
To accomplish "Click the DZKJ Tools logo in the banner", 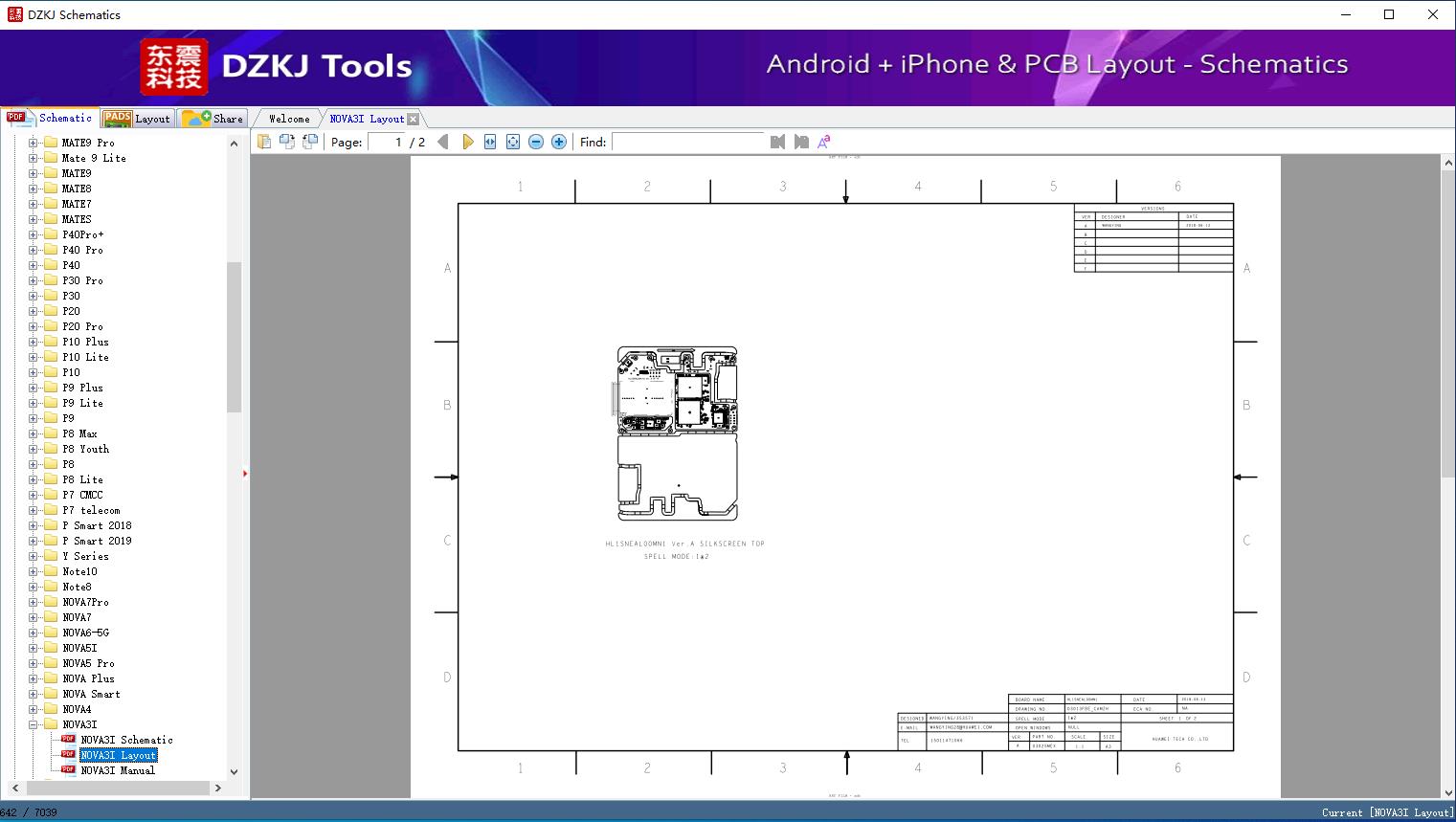I will pos(173,67).
